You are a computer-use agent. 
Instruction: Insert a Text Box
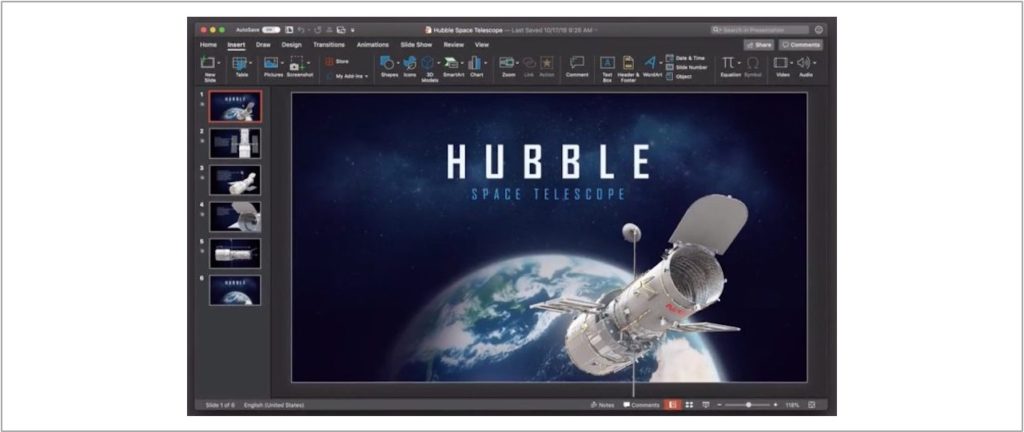[x=607, y=65]
